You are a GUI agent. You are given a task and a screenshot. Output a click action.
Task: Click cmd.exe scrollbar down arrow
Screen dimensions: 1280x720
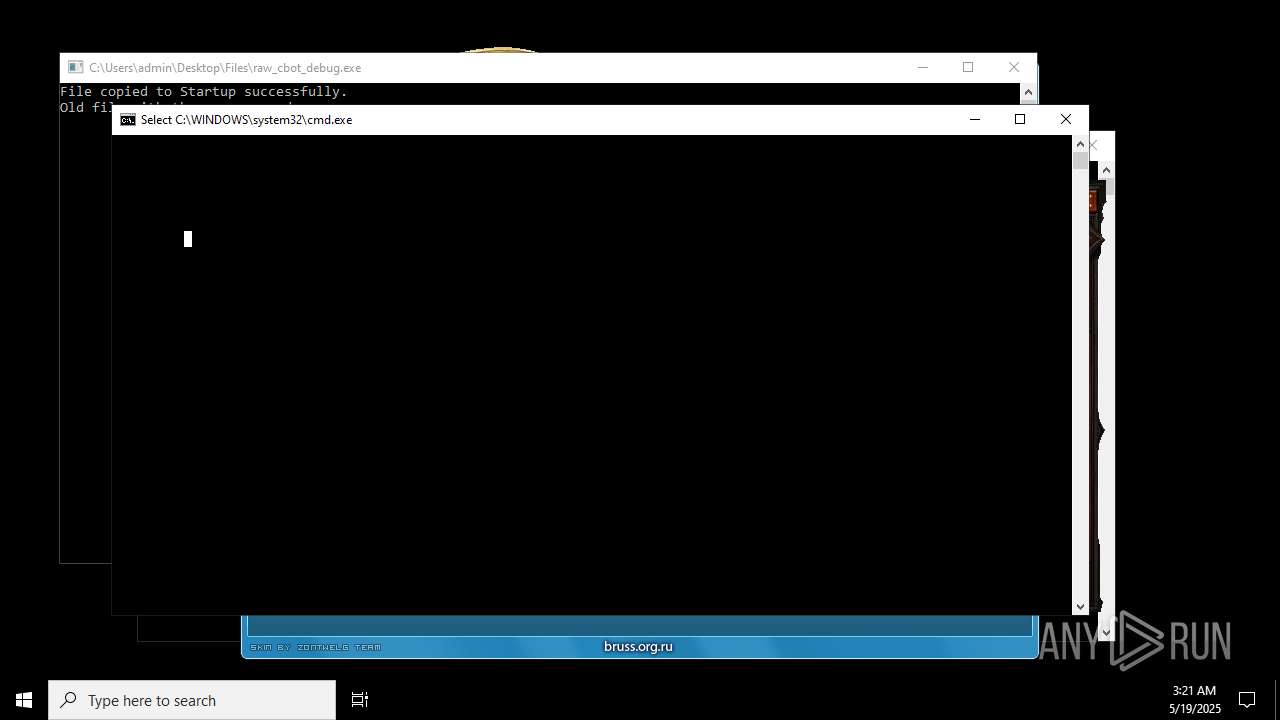click(1080, 606)
